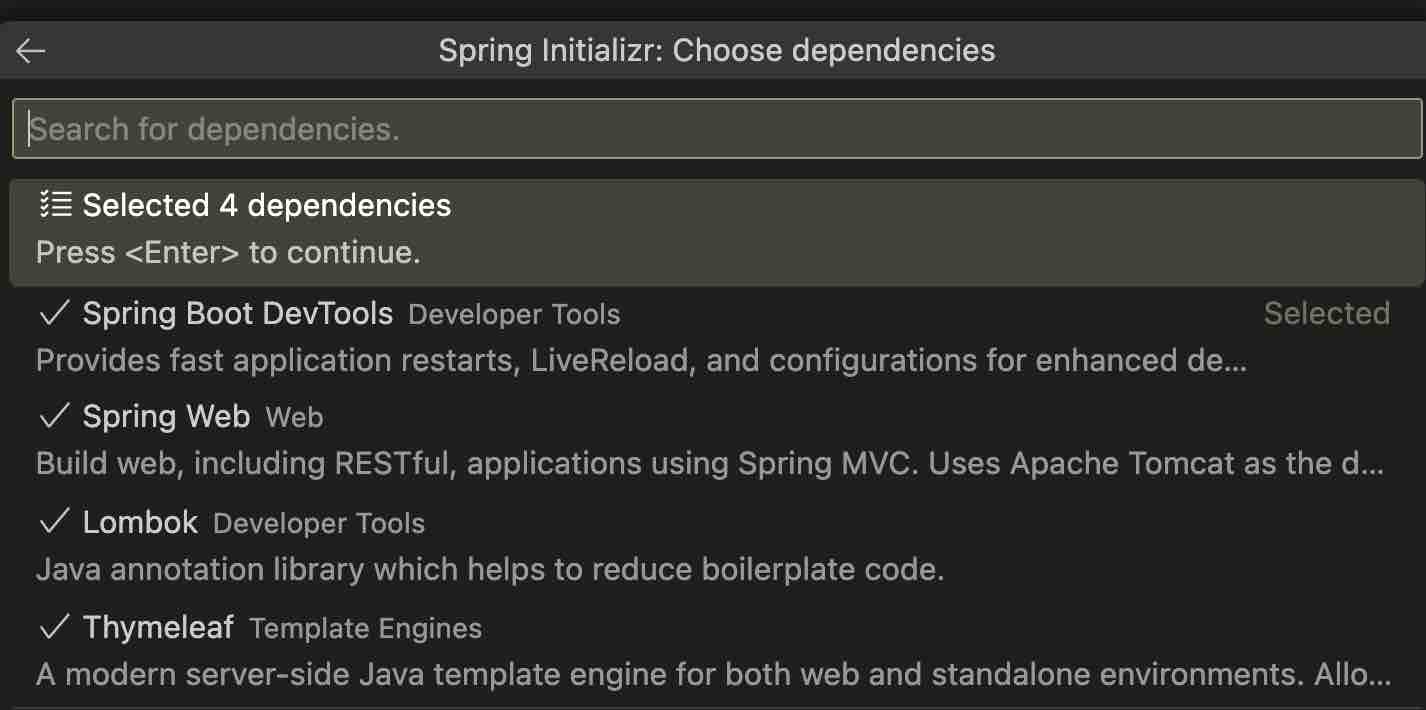Click the "Web" category label beside Spring Web
This screenshot has width=1426, height=710.
coord(294,418)
